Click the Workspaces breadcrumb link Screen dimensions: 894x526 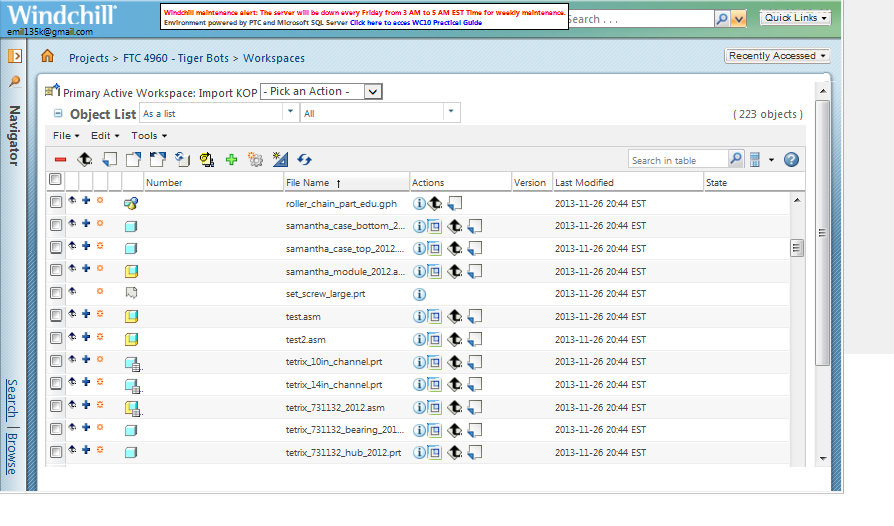coord(274,58)
